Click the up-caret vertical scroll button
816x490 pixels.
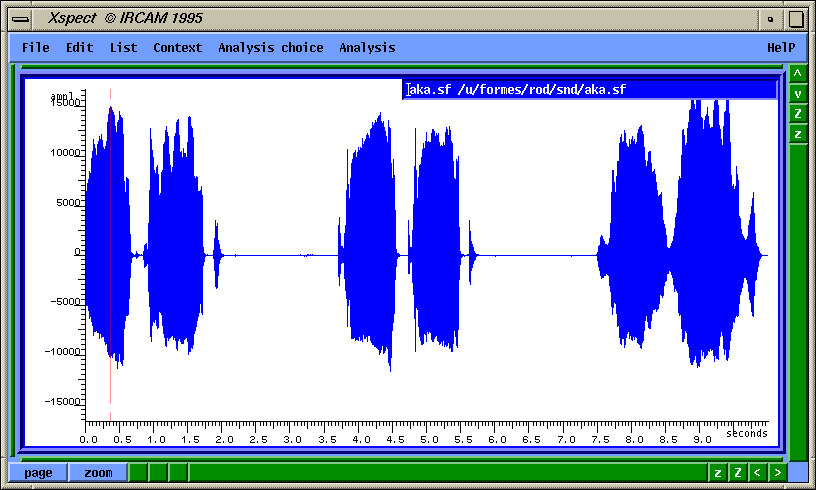798,74
